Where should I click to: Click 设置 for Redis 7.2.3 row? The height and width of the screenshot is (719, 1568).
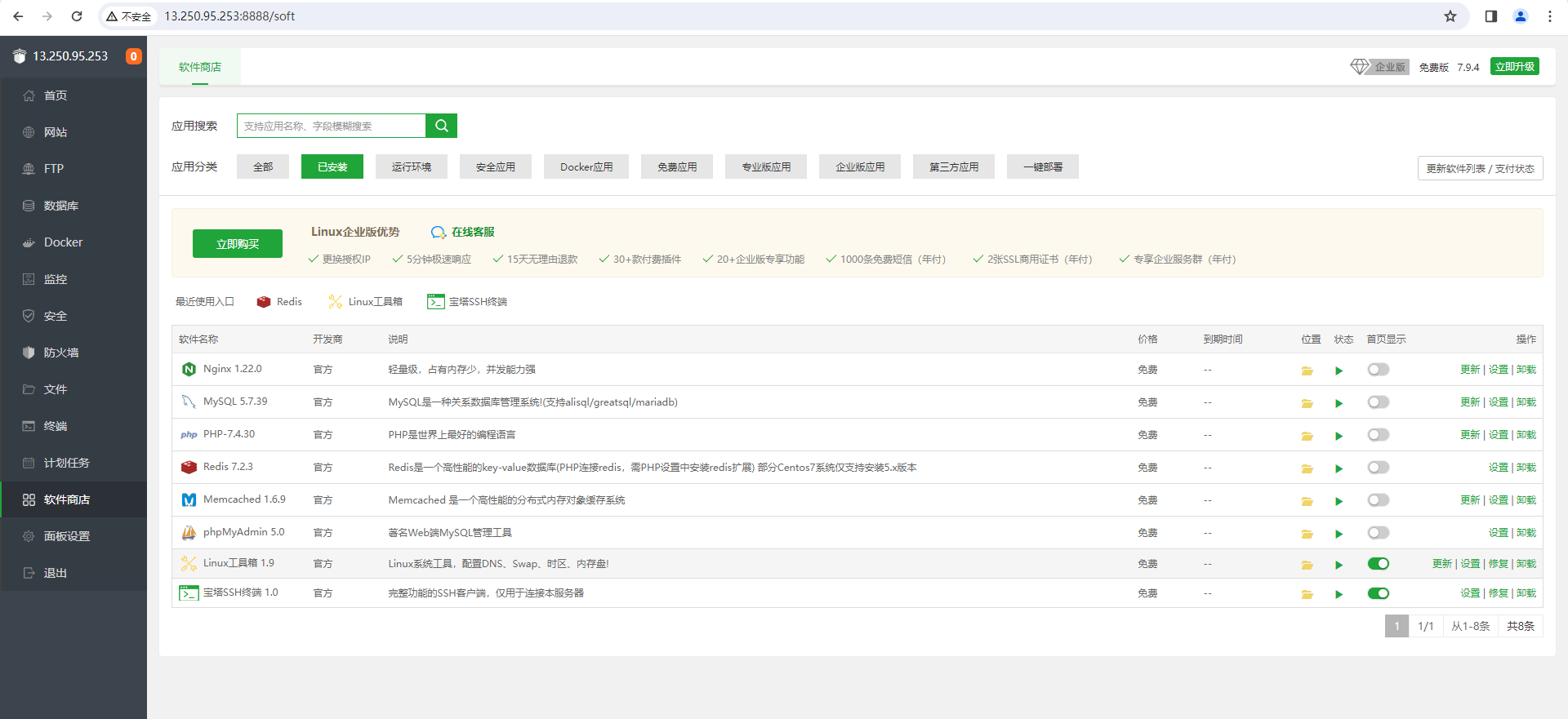1499,468
